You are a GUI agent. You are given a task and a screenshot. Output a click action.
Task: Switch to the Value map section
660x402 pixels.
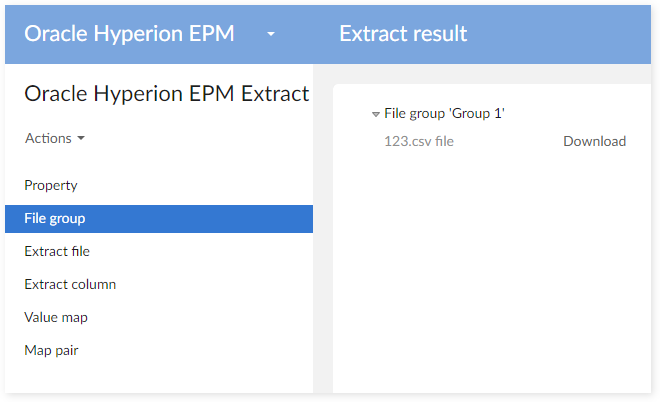(56, 317)
